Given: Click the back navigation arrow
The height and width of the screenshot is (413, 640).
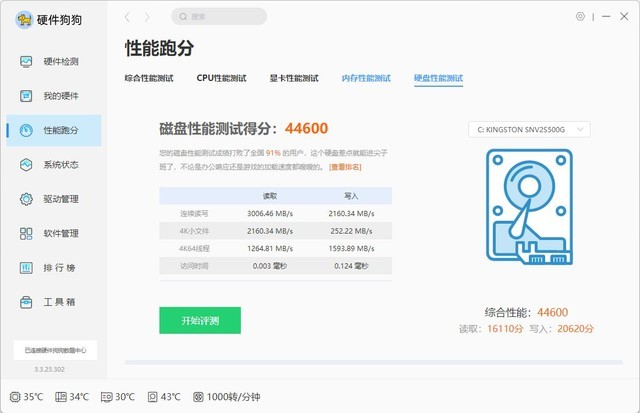Looking at the screenshot, I should (x=127, y=17).
